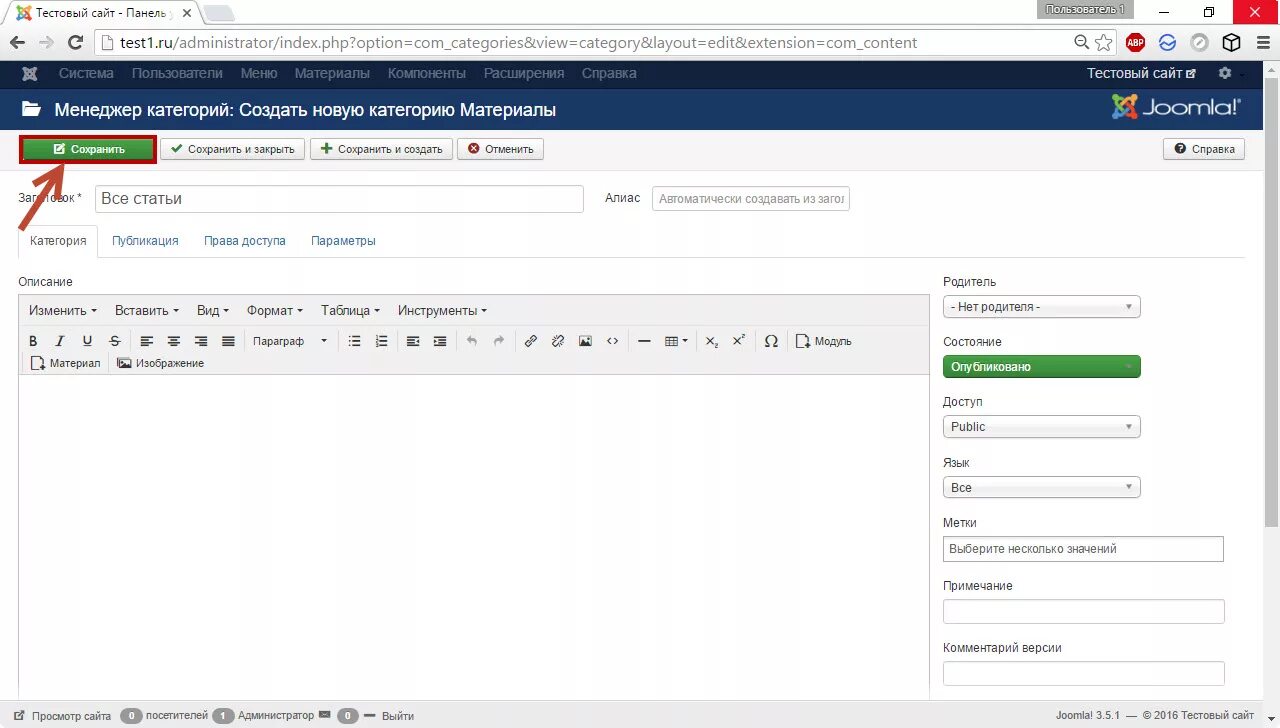
Task: Click Модуль button in editor toolbar
Action: tap(824, 341)
